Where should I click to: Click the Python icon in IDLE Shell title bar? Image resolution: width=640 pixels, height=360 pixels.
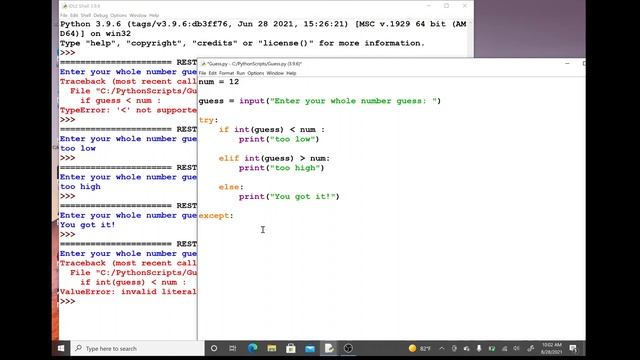coord(64,6)
